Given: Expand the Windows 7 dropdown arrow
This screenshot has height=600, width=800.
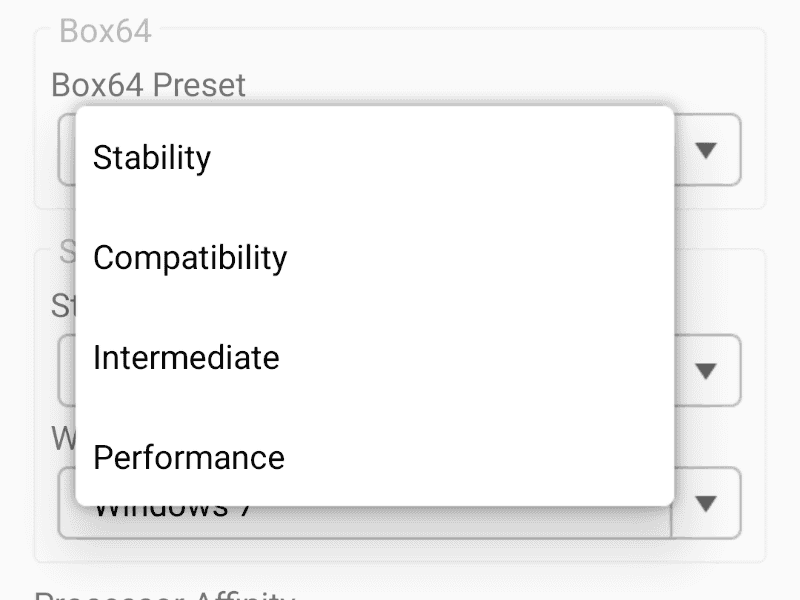Looking at the screenshot, I should click(x=707, y=503).
